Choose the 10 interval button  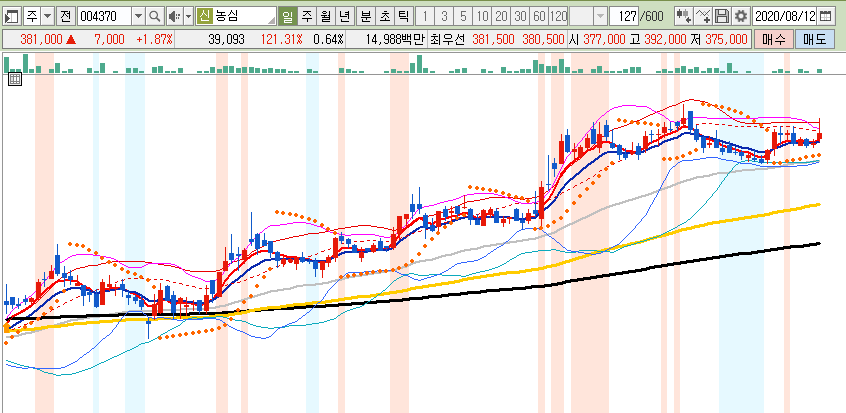click(482, 16)
